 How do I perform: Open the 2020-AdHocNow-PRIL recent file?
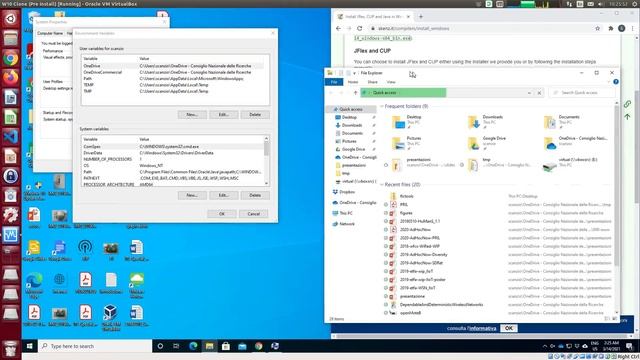point(420,238)
